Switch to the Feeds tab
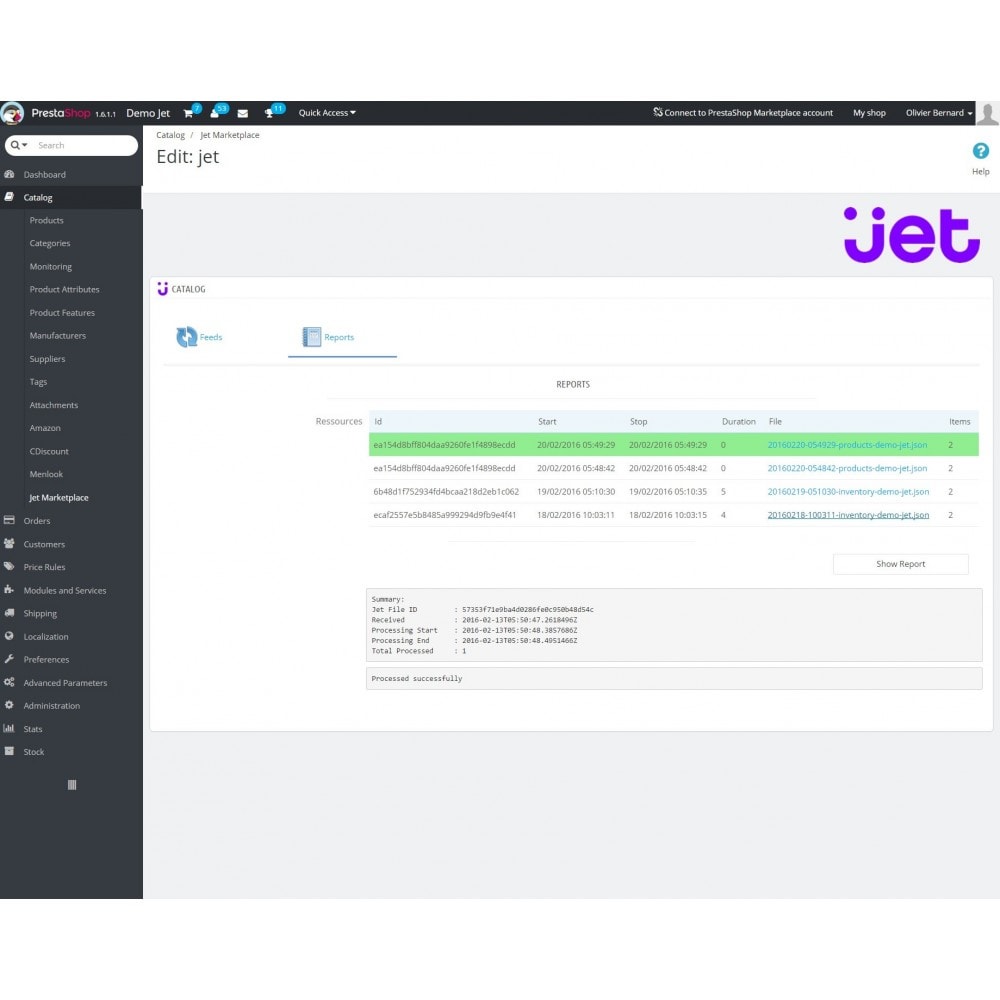This screenshot has width=1000, height=1000. pyautogui.click(x=199, y=337)
